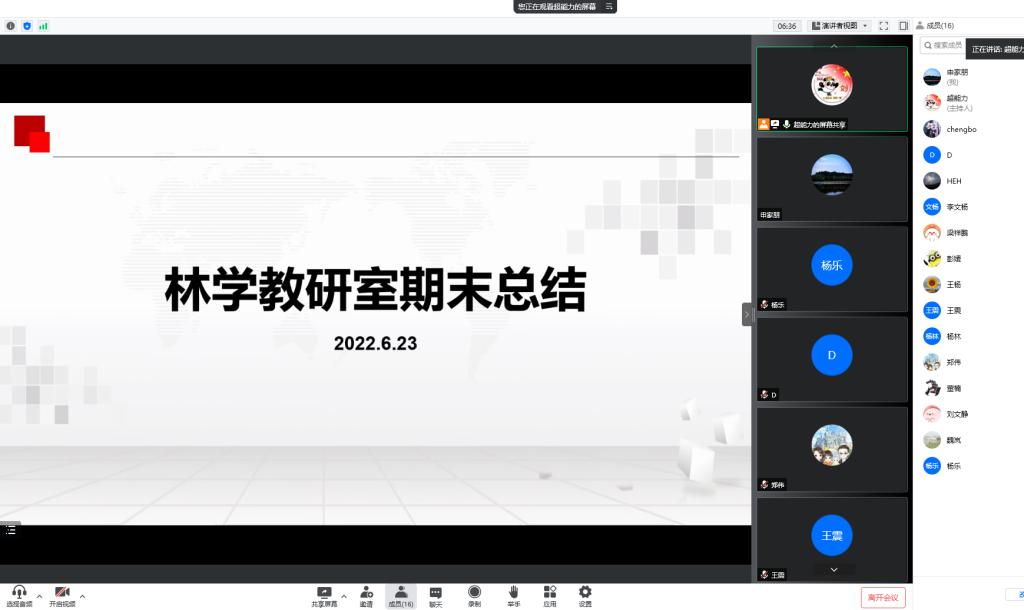Screen dimensions: 1024x610
Task: Expand options arrow beside 共享屏幕
Action: click(x=344, y=596)
